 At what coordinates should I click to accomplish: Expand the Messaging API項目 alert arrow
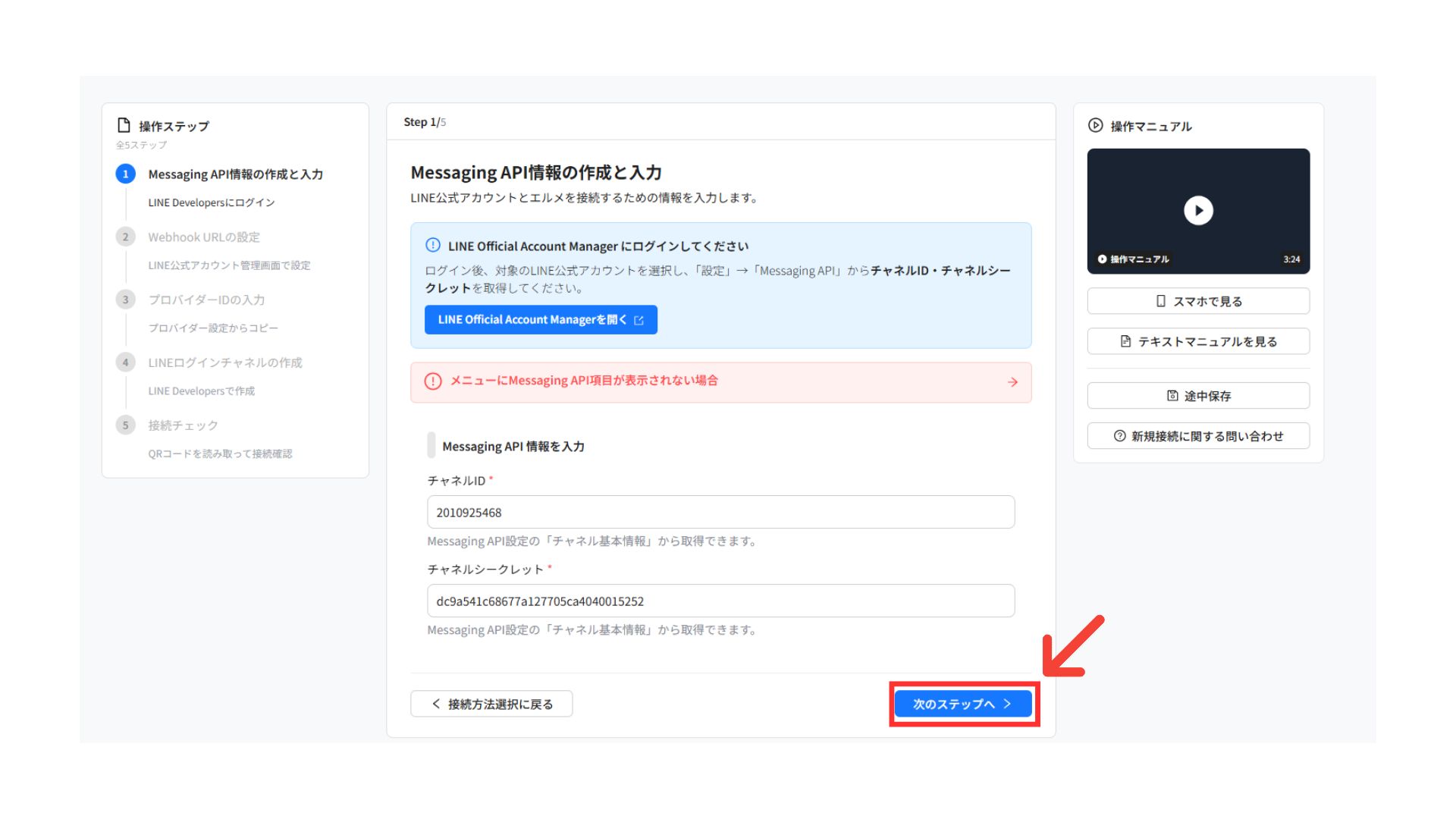point(1012,382)
